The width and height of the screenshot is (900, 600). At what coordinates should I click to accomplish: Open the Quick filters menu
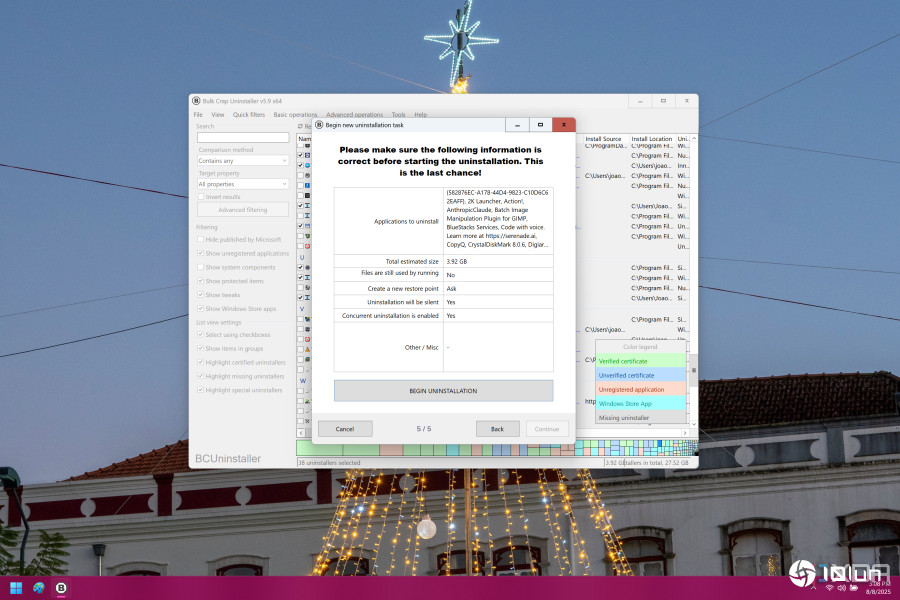point(249,115)
